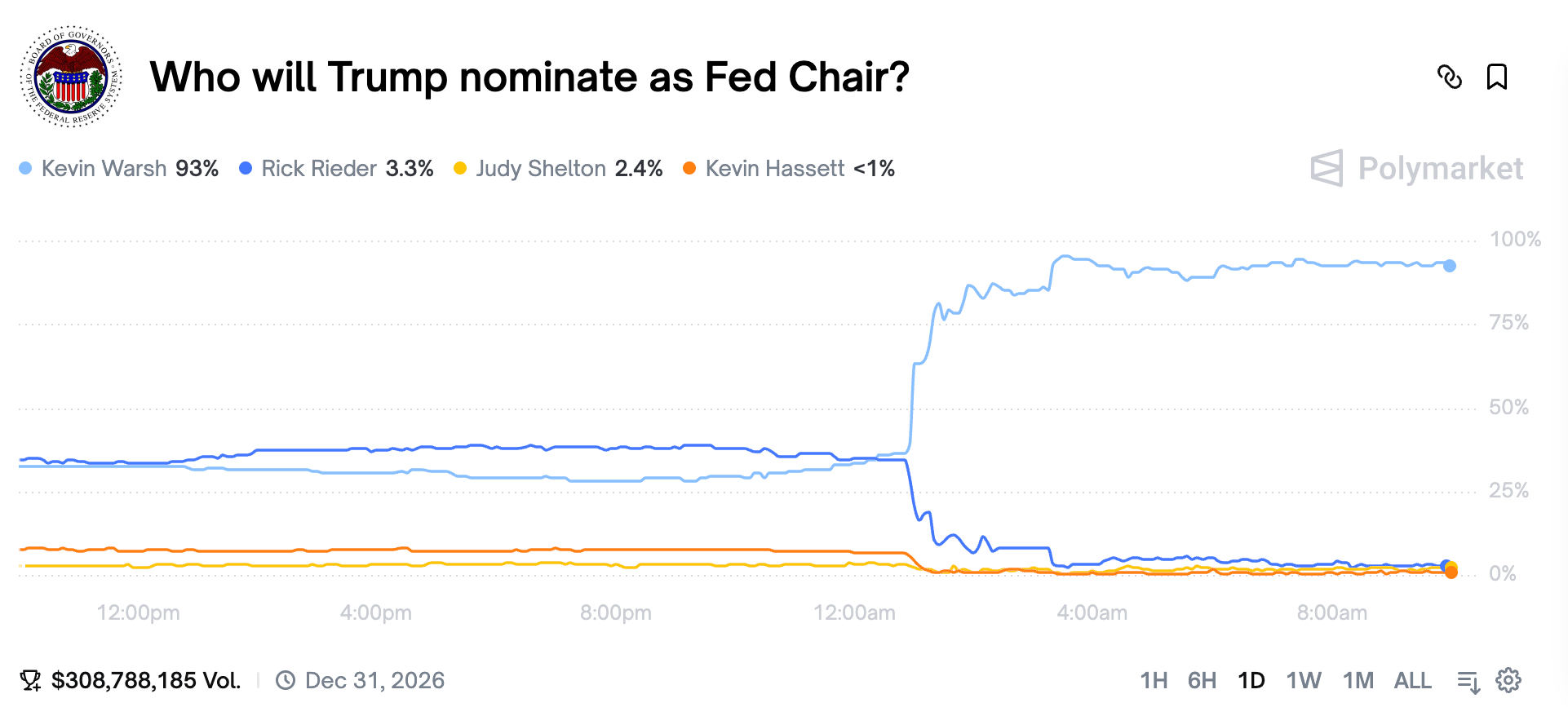Click the orange Kevin Hassett legend dot
The height and width of the screenshot is (716, 1568).
689,169
